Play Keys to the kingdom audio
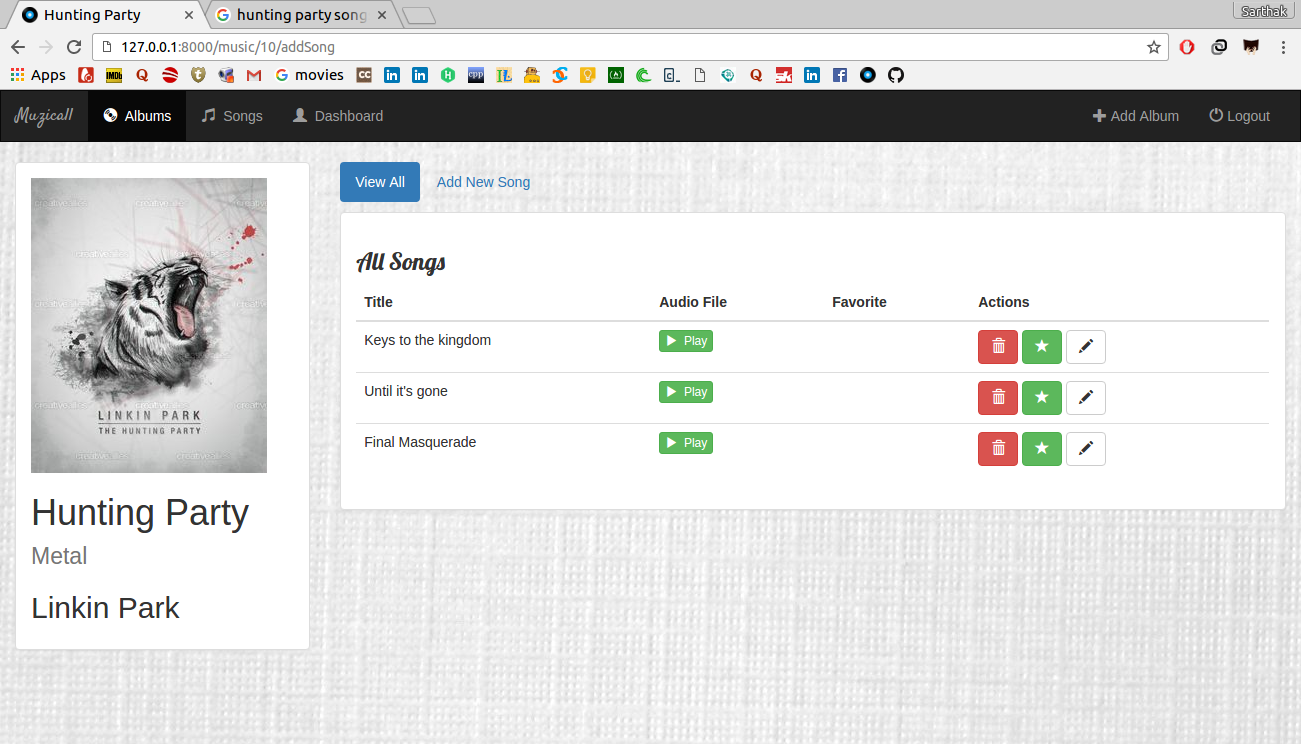 pyautogui.click(x=686, y=341)
